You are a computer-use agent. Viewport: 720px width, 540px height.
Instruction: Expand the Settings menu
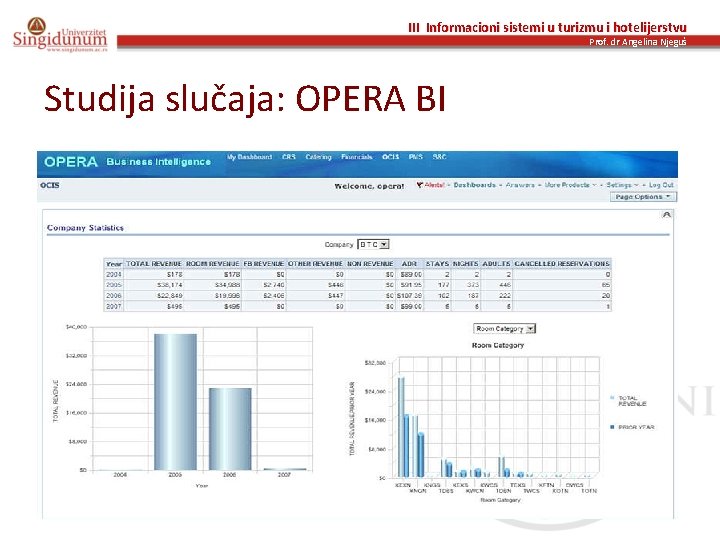[x=622, y=185]
